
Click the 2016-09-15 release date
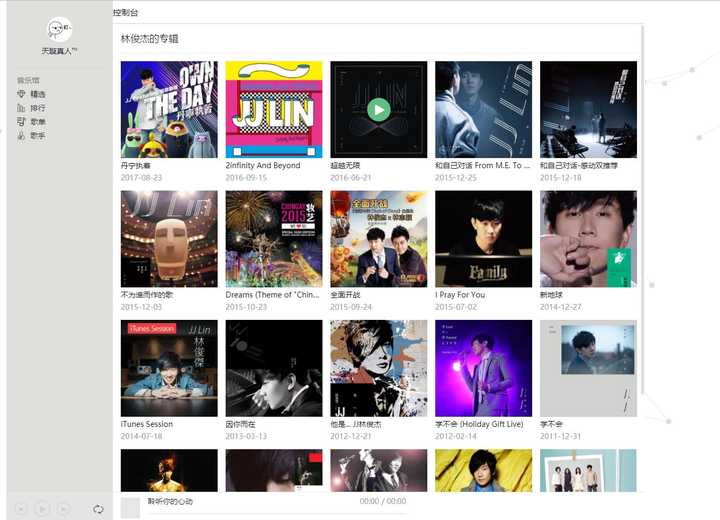246,177
